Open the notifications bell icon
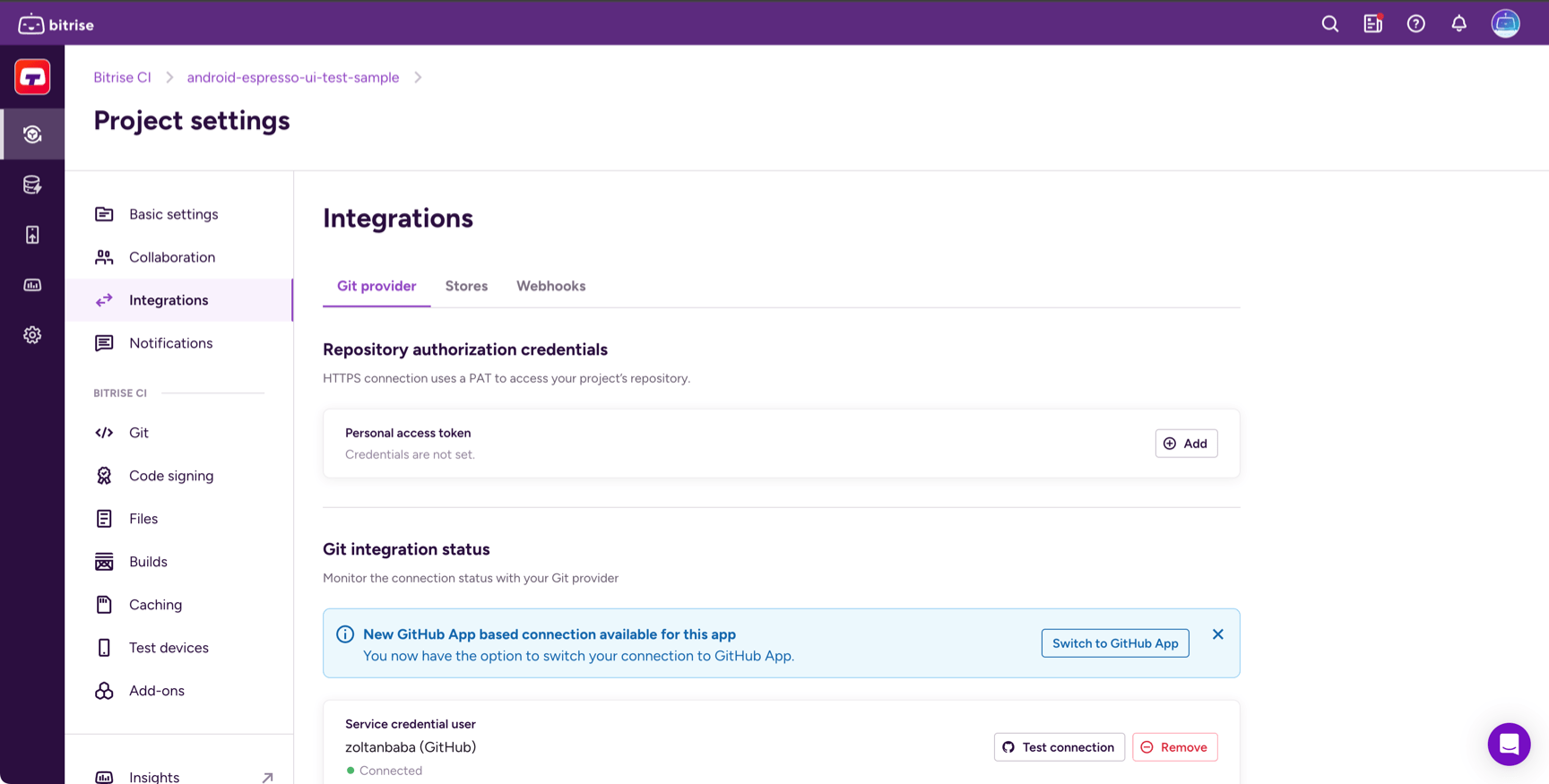 coord(1458,24)
